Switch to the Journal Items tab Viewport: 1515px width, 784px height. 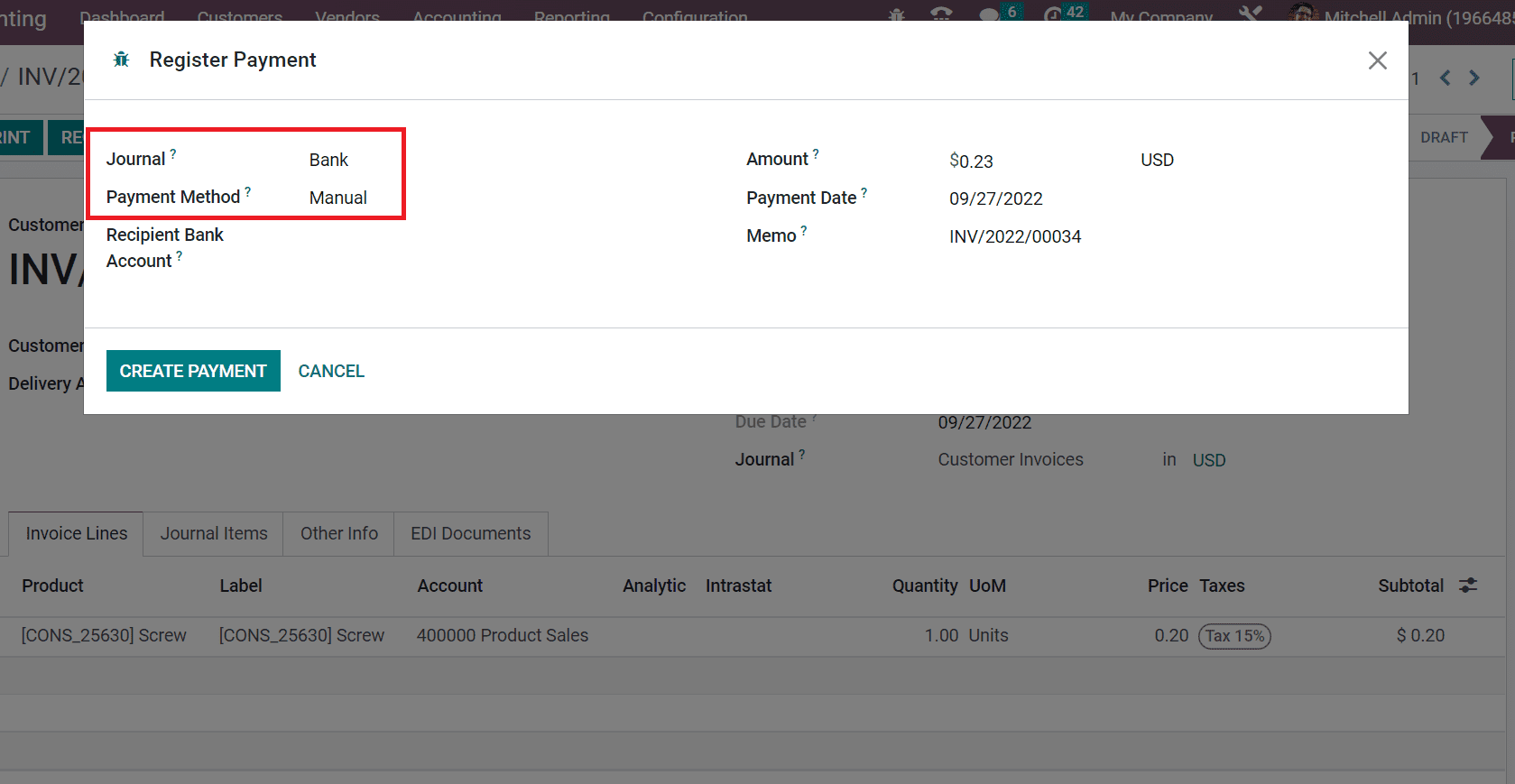tap(214, 533)
